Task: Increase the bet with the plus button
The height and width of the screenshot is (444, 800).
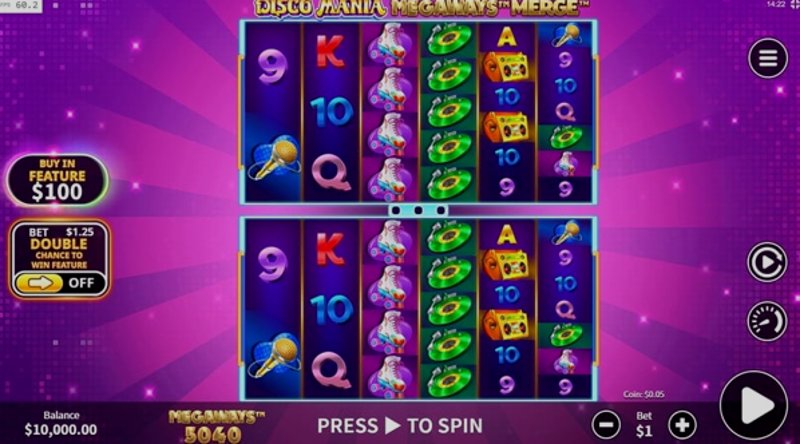Action: 682,425
